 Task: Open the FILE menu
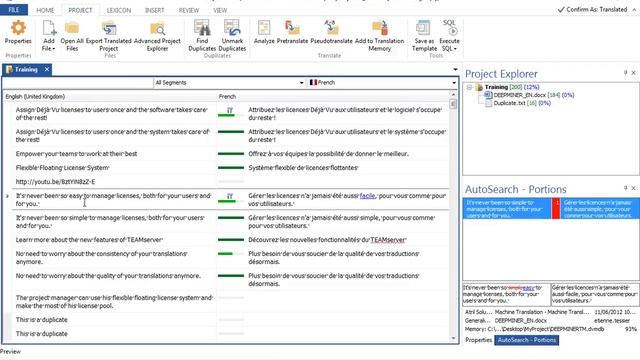point(14,10)
